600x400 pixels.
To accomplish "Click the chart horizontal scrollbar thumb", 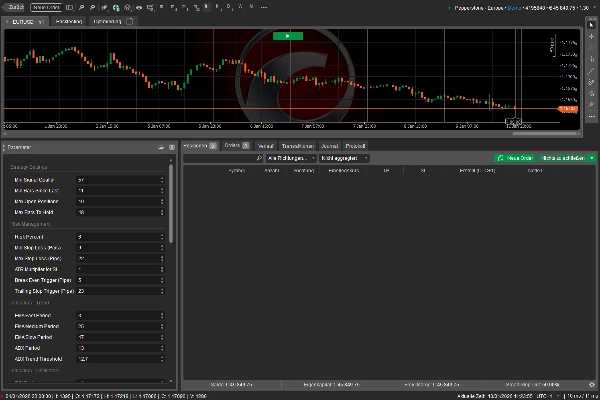I will point(545,134).
